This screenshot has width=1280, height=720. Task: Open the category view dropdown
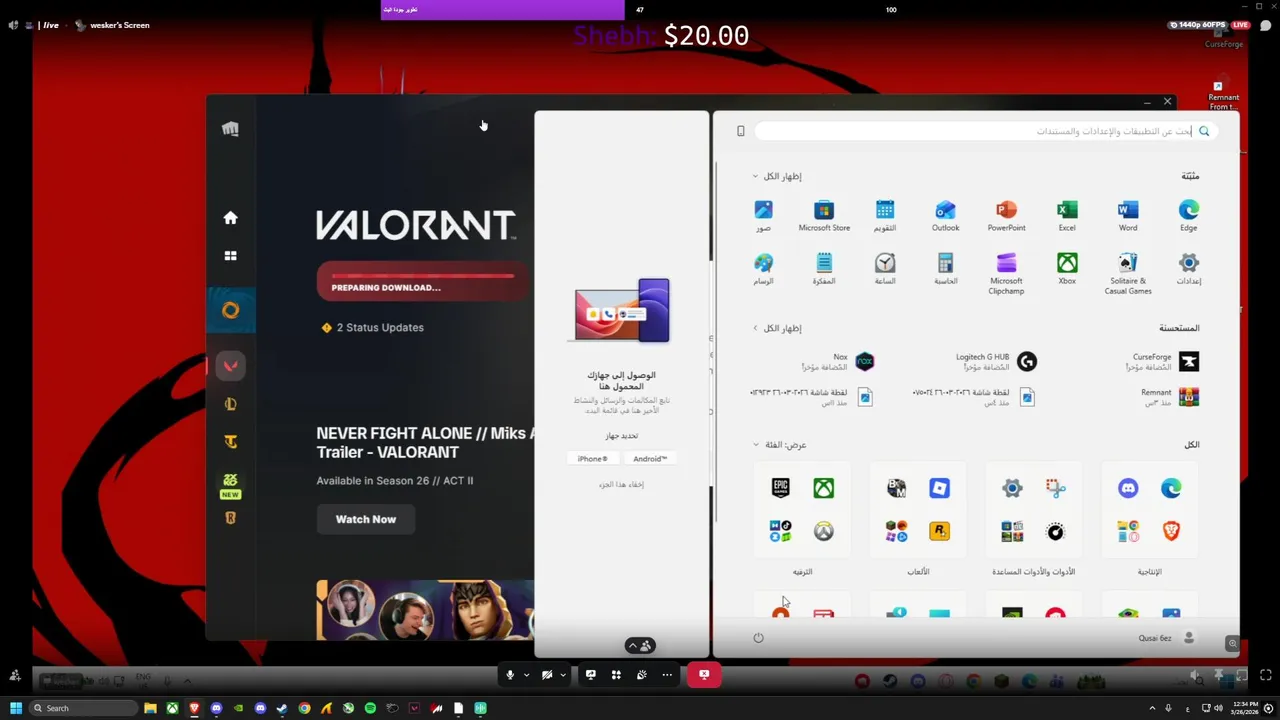(780, 445)
